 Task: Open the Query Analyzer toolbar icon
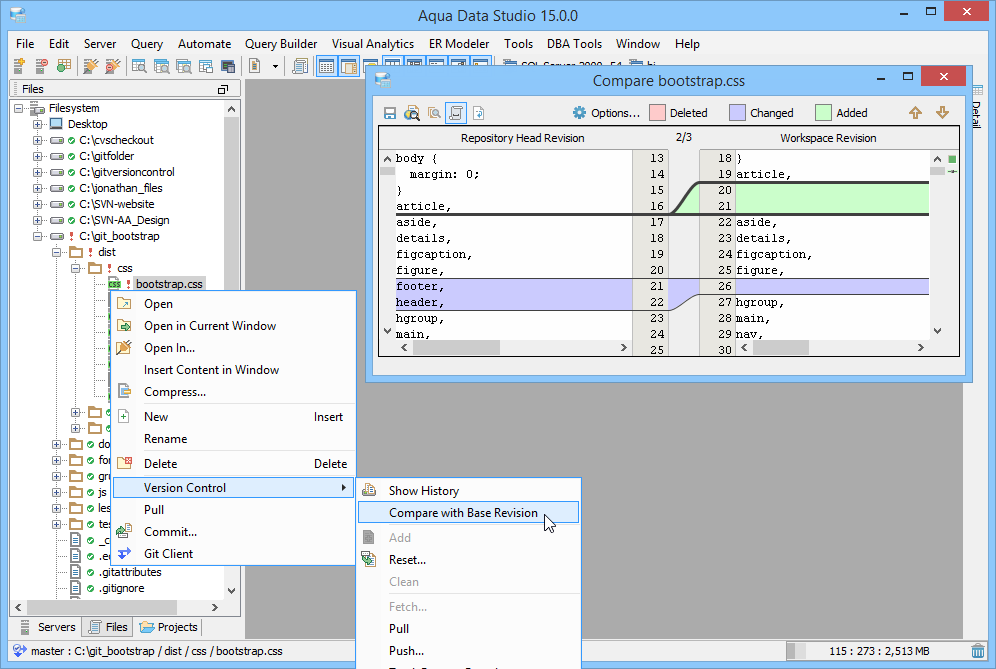(139, 65)
